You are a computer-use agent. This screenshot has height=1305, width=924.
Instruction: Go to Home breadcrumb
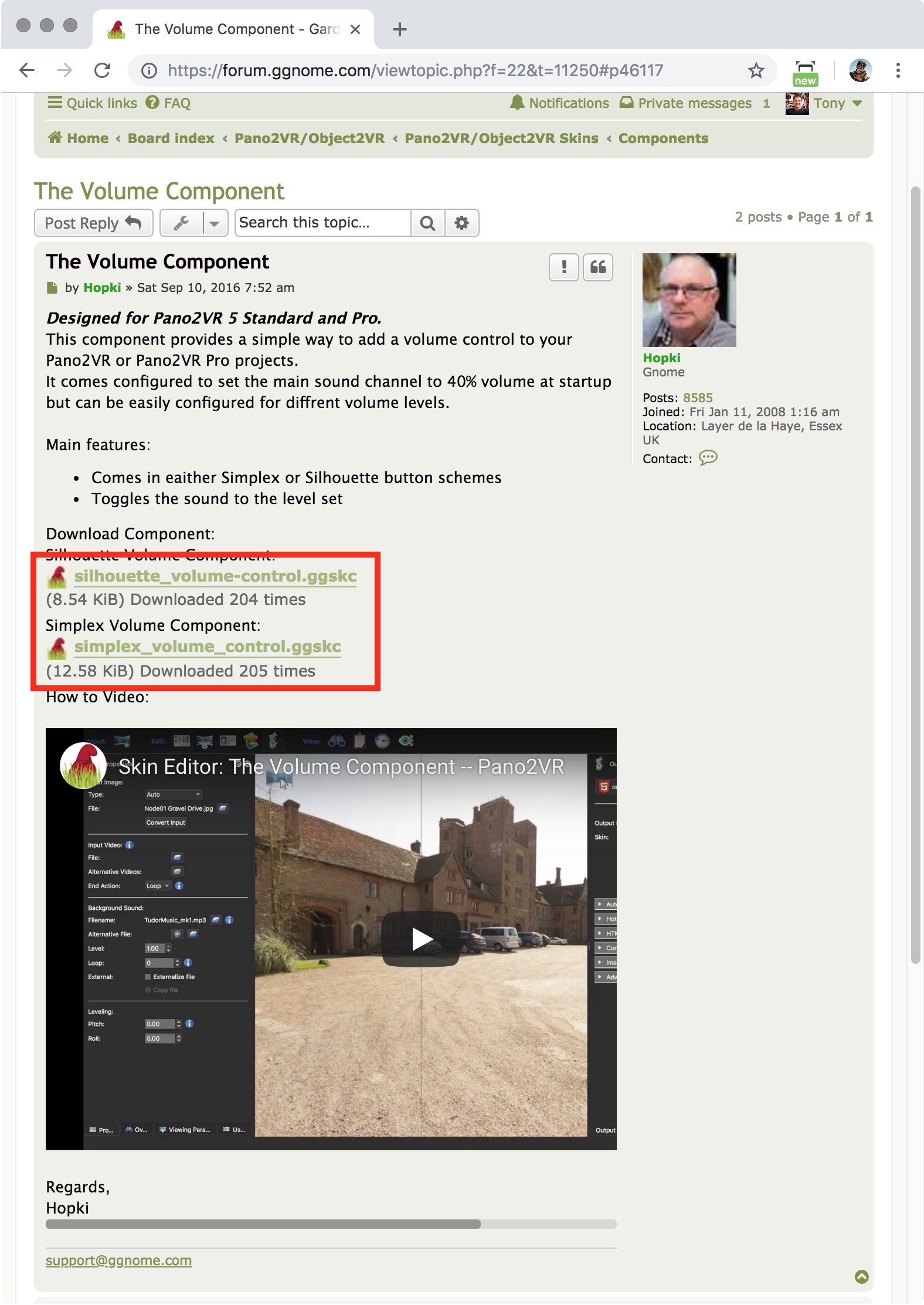coord(79,138)
